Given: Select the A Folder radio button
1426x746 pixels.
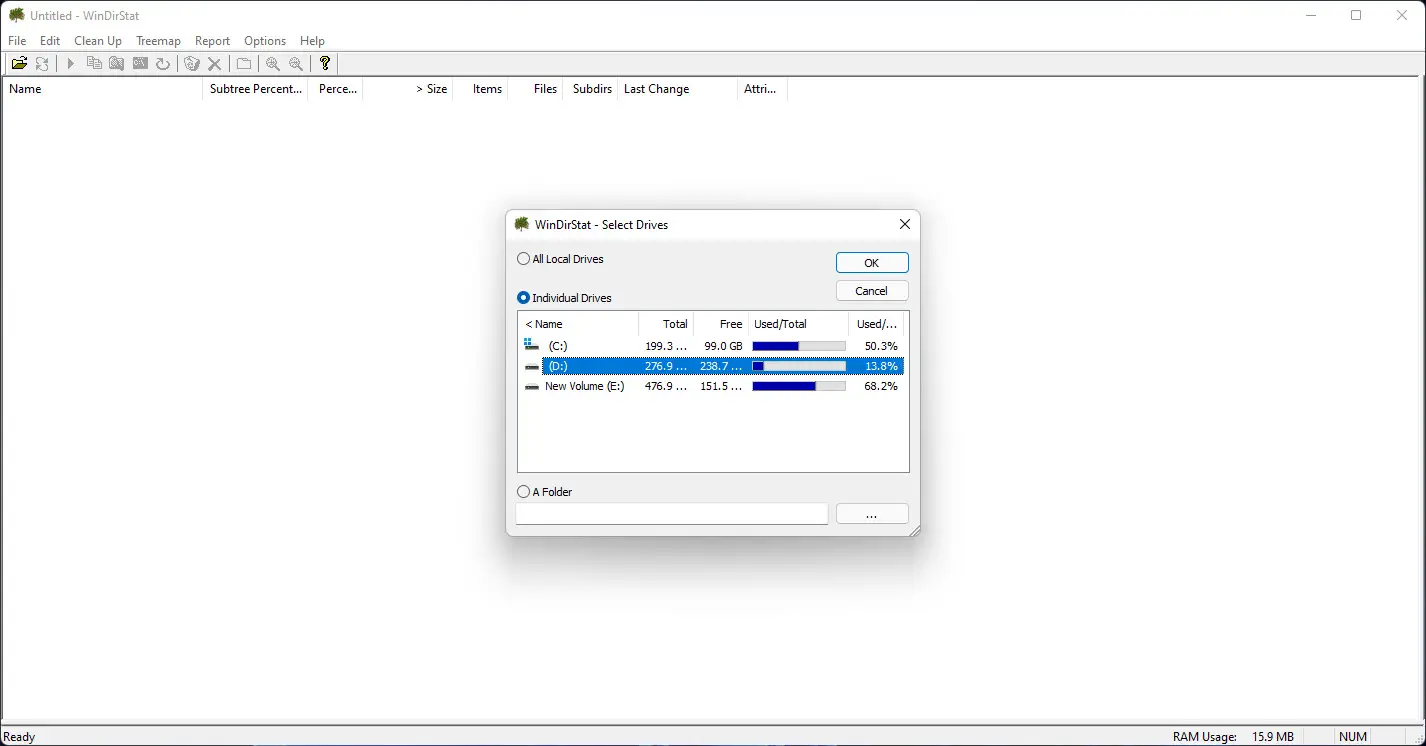Looking at the screenshot, I should (524, 492).
